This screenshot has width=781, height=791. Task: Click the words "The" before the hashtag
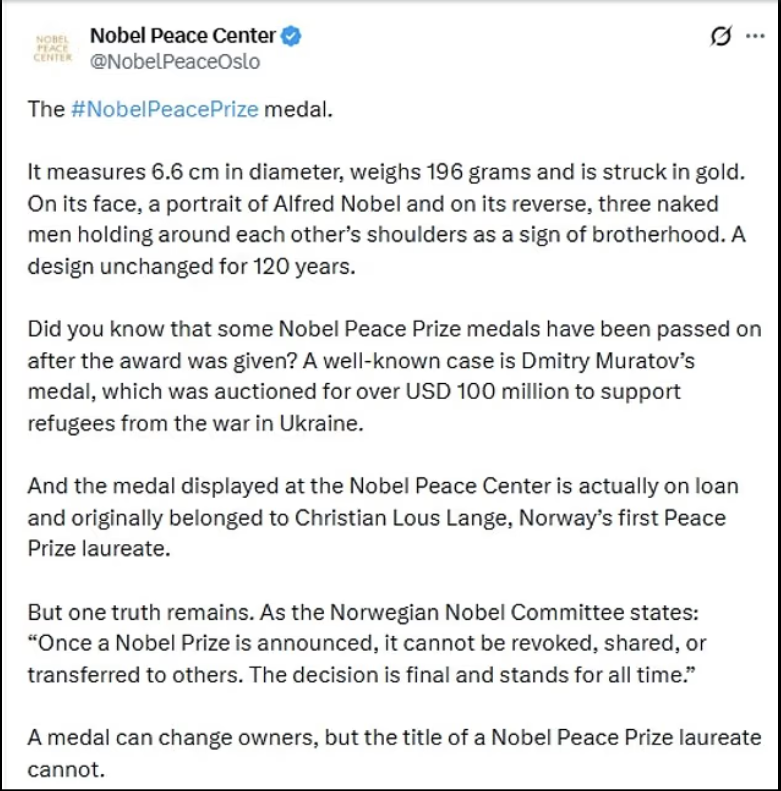click(x=46, y=109)
